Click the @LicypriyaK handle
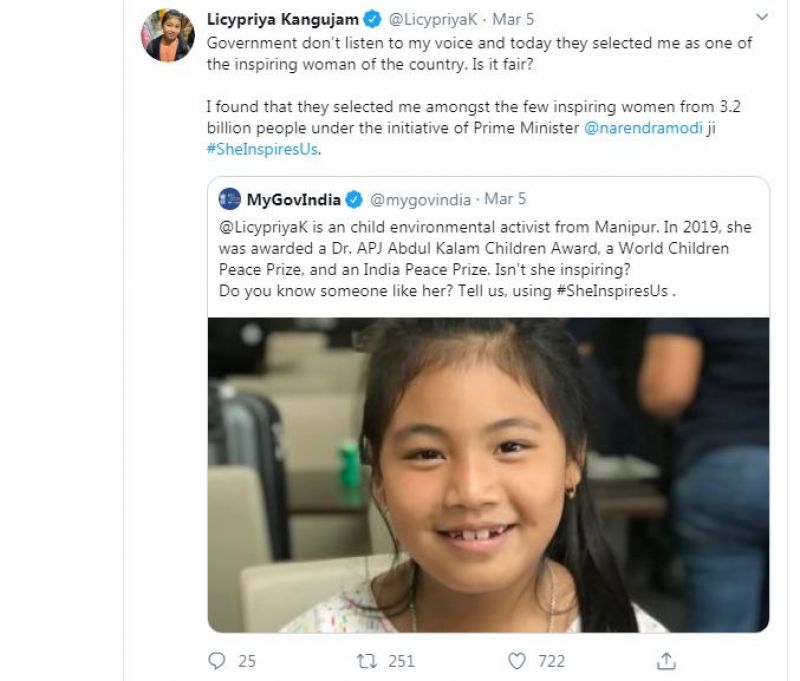 (457, 20)
